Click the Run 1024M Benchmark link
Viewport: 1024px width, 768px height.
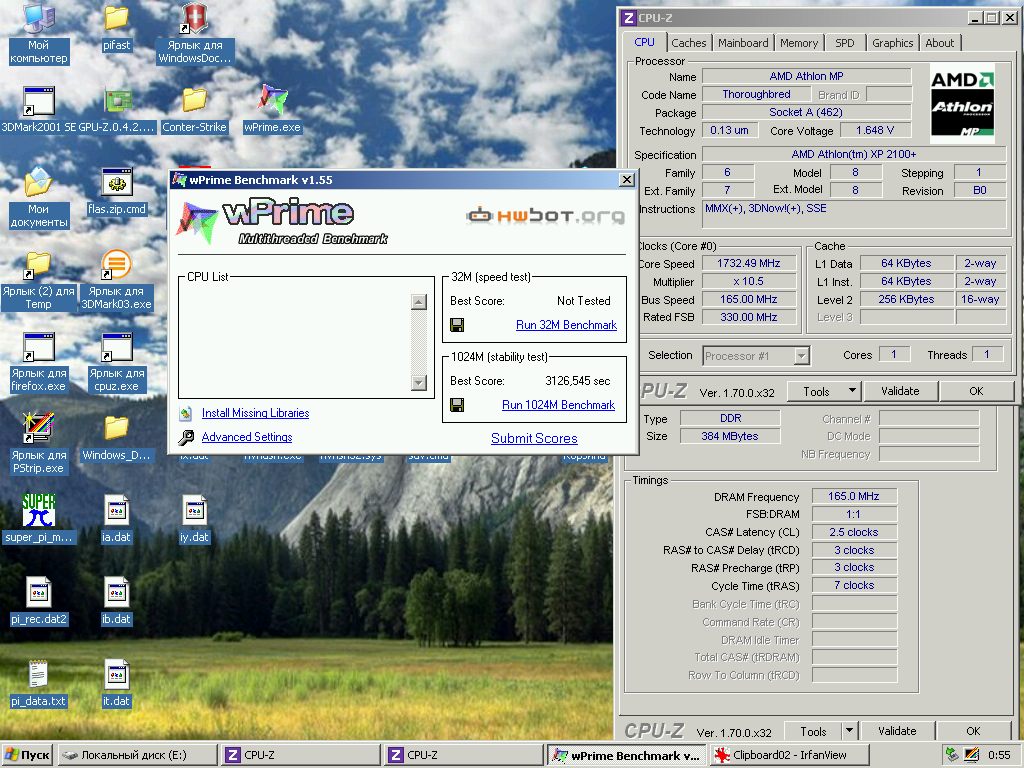pyautogui.click(x=558, y=405)
